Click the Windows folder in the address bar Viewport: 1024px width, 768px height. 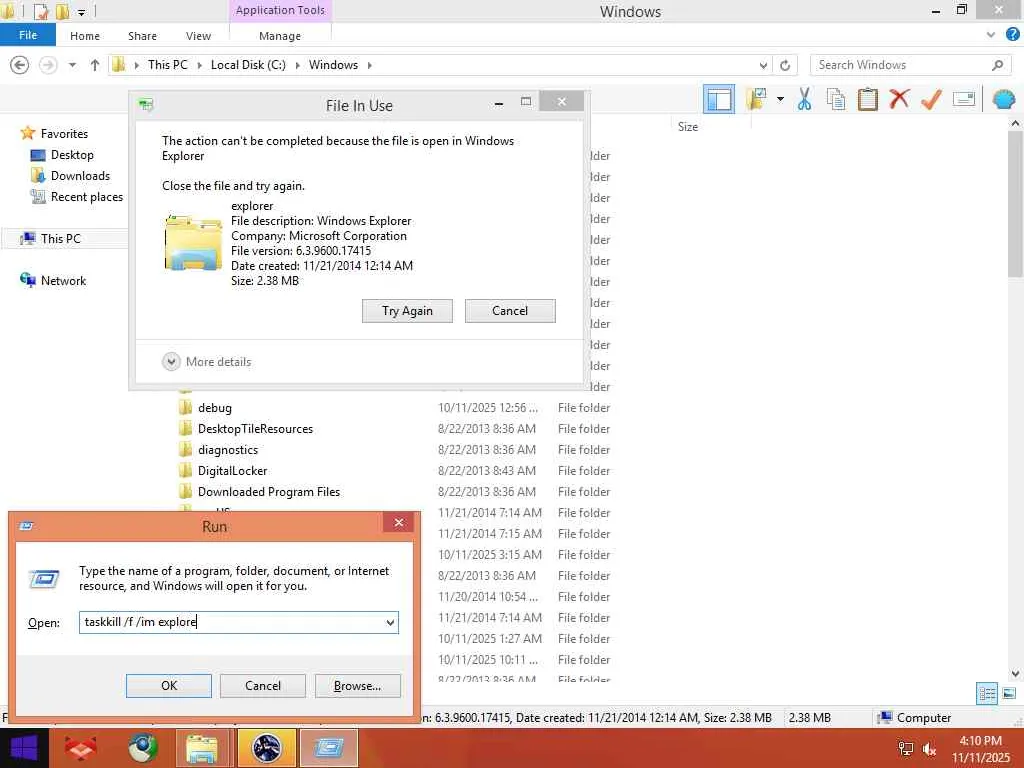pyautogui.click(x=333, y=65)
